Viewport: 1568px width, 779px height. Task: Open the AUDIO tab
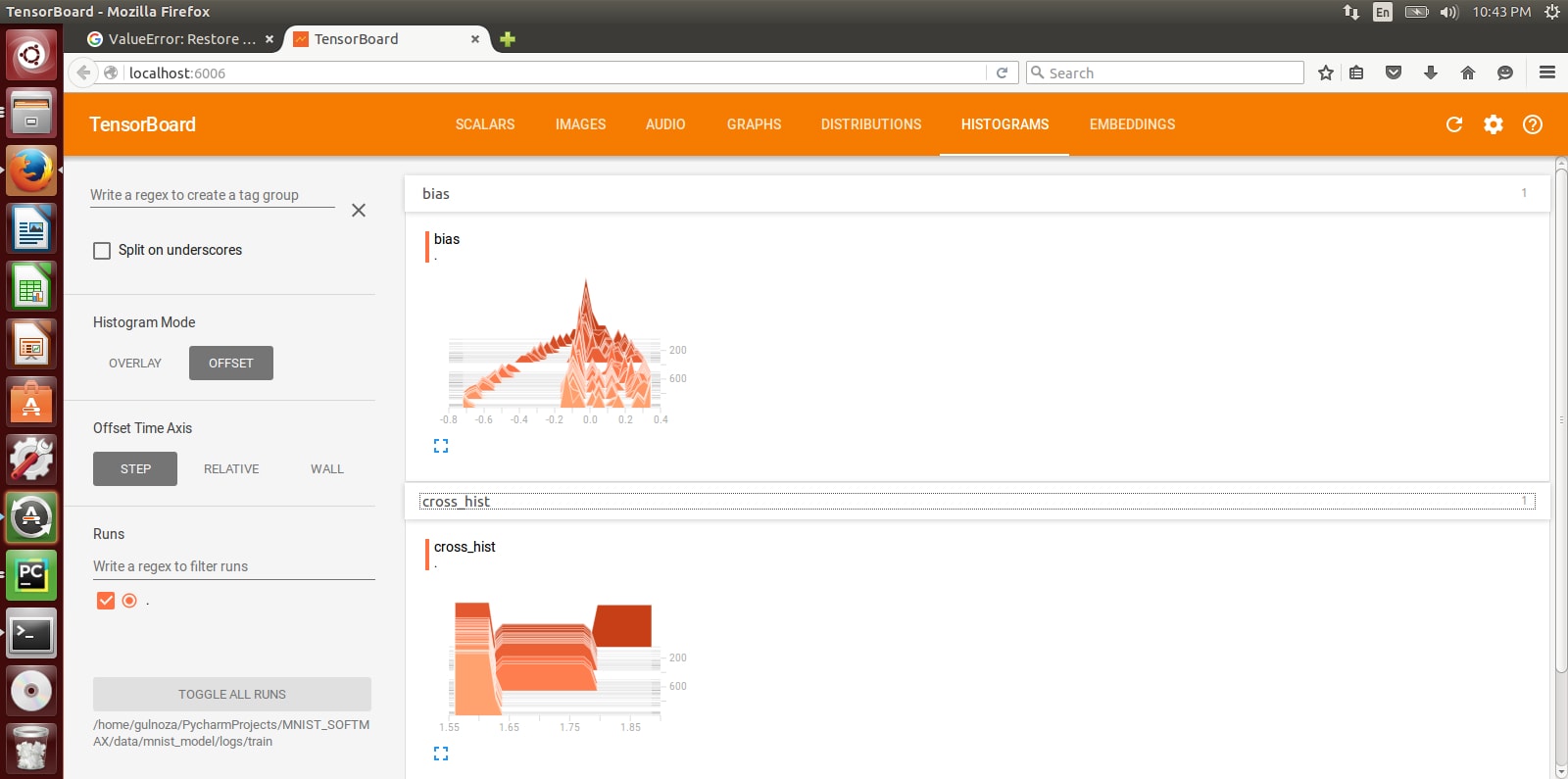tap(665, 124)
